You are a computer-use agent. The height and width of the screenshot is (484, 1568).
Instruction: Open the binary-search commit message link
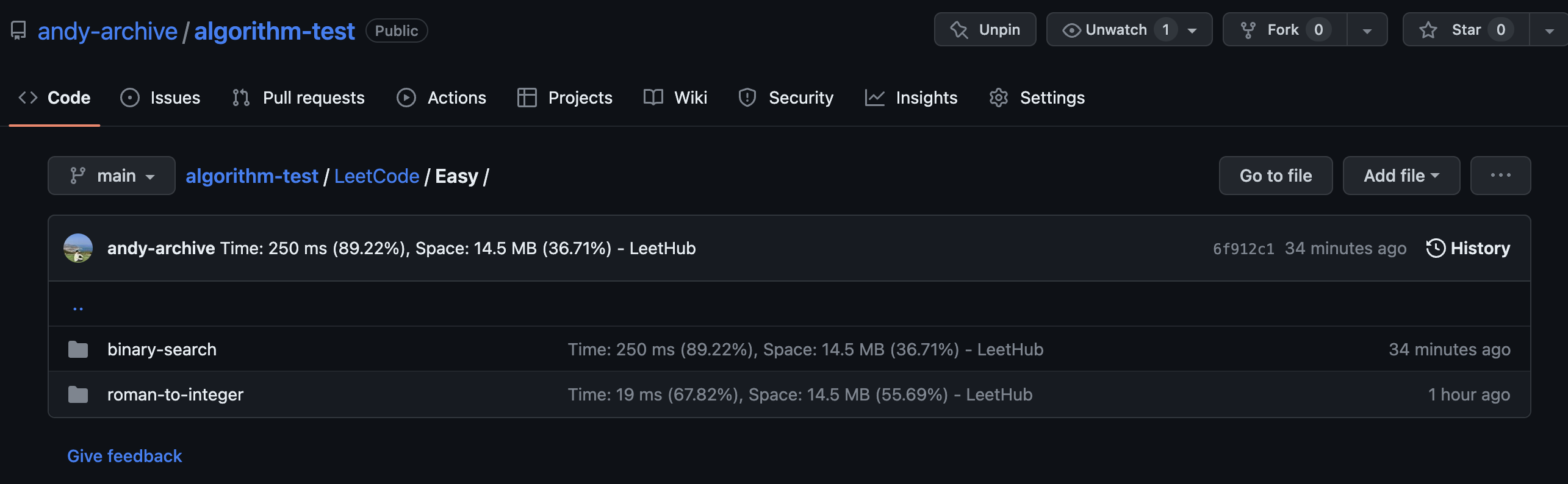click(x=805, y=349)
